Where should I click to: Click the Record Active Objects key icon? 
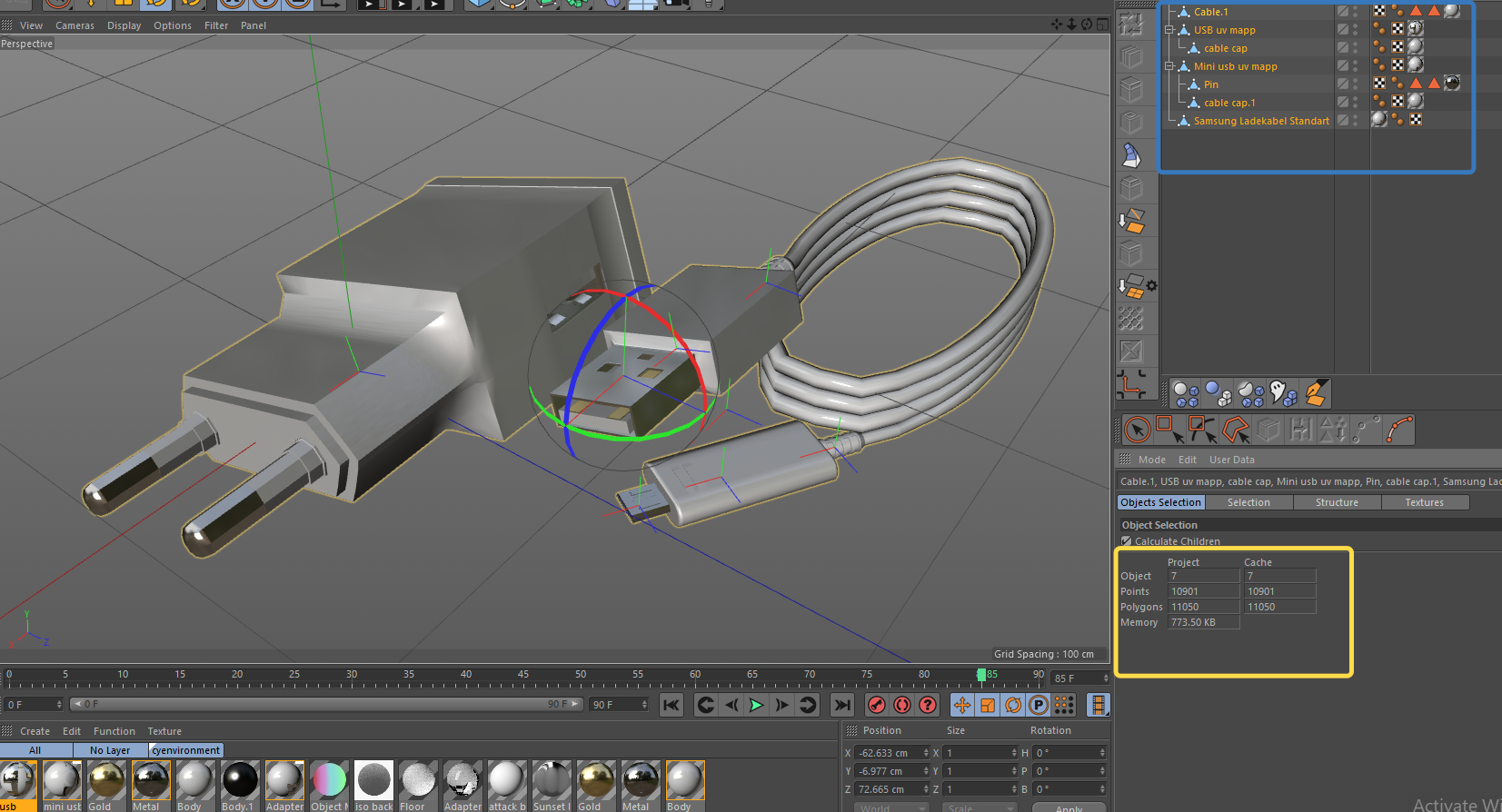tap(877, 705)
